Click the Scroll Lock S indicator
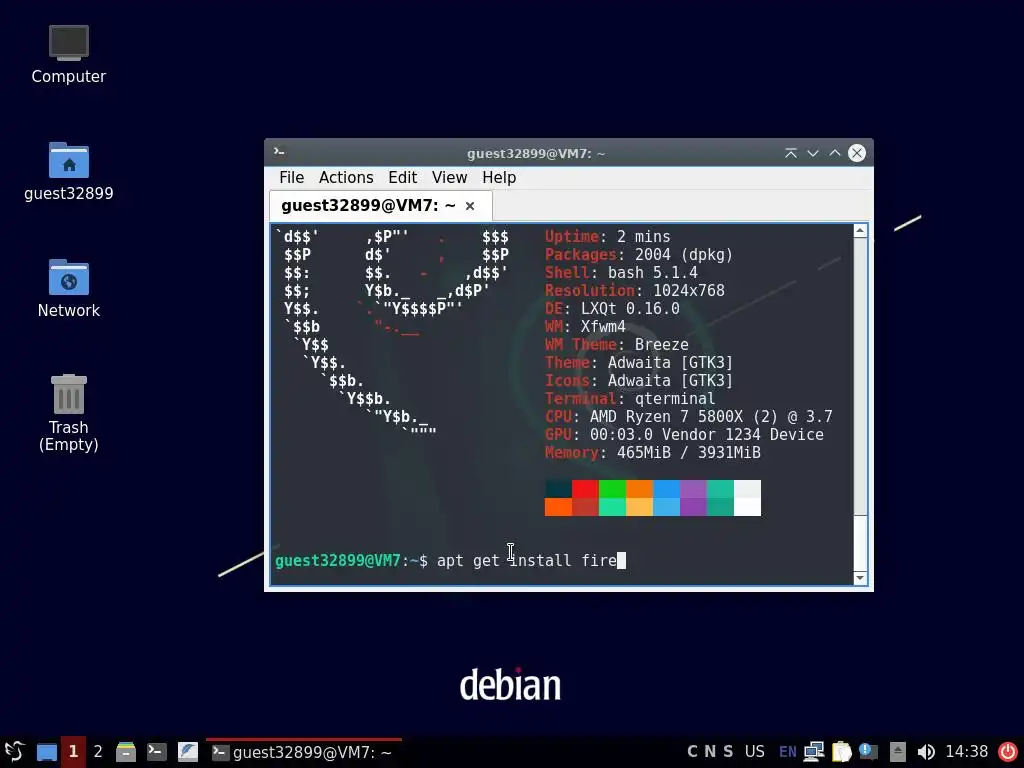Viewport: 1024px width, 768px height. tap(728, 752)
